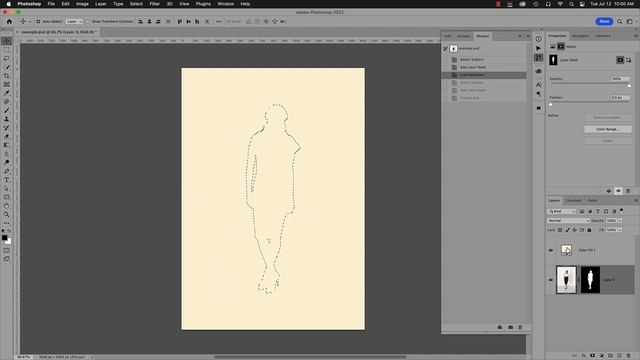The height and width of the screenshot is (360, 640).
Task: Open the Opacity value dropdown arrow
Action: (620, 221)
